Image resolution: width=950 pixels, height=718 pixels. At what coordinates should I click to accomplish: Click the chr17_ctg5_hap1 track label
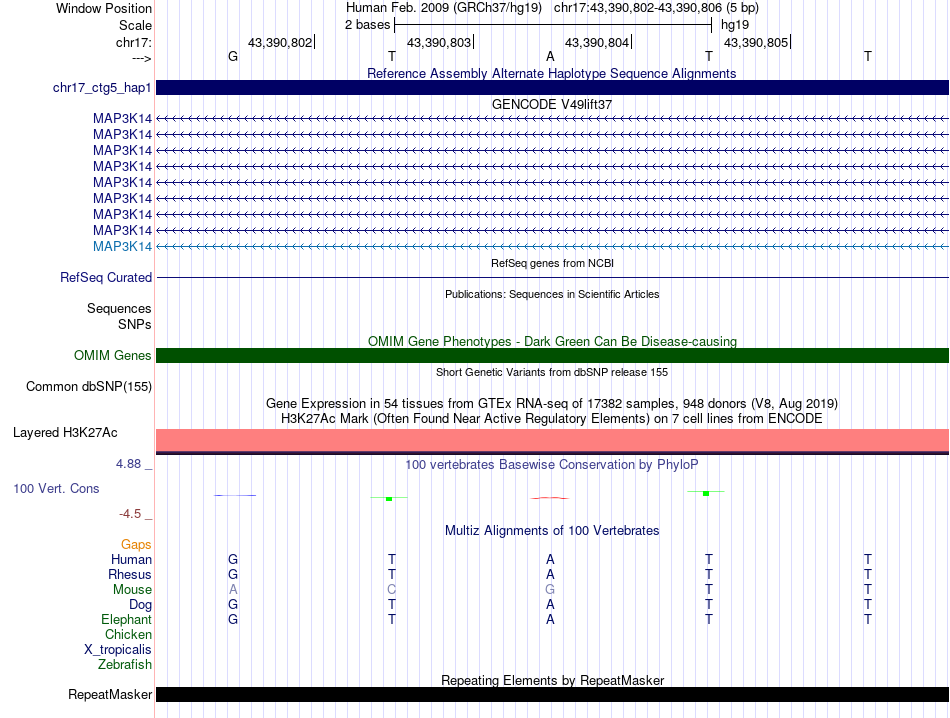pyautogui.click(x=102, y=88)
